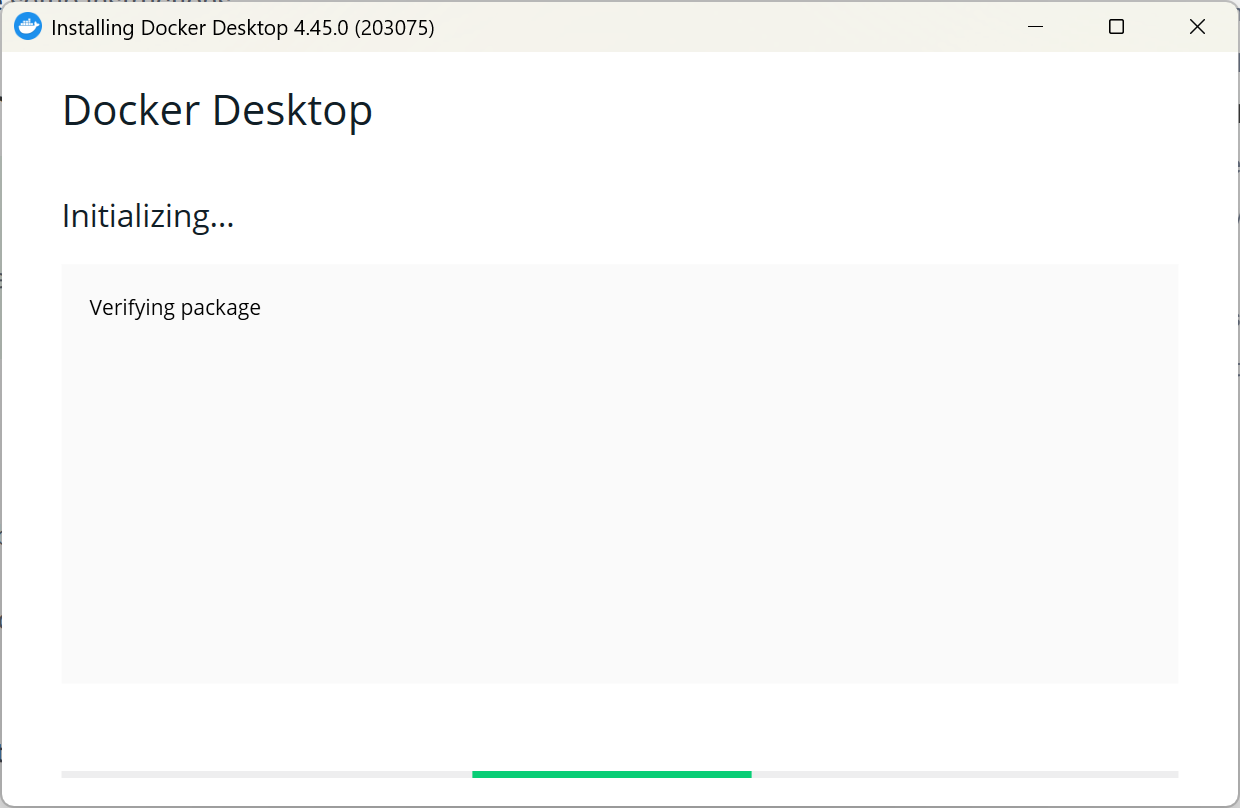Click the Docker whale icon in title bar
1240x808 pixels.
click(x=28, y=27)
